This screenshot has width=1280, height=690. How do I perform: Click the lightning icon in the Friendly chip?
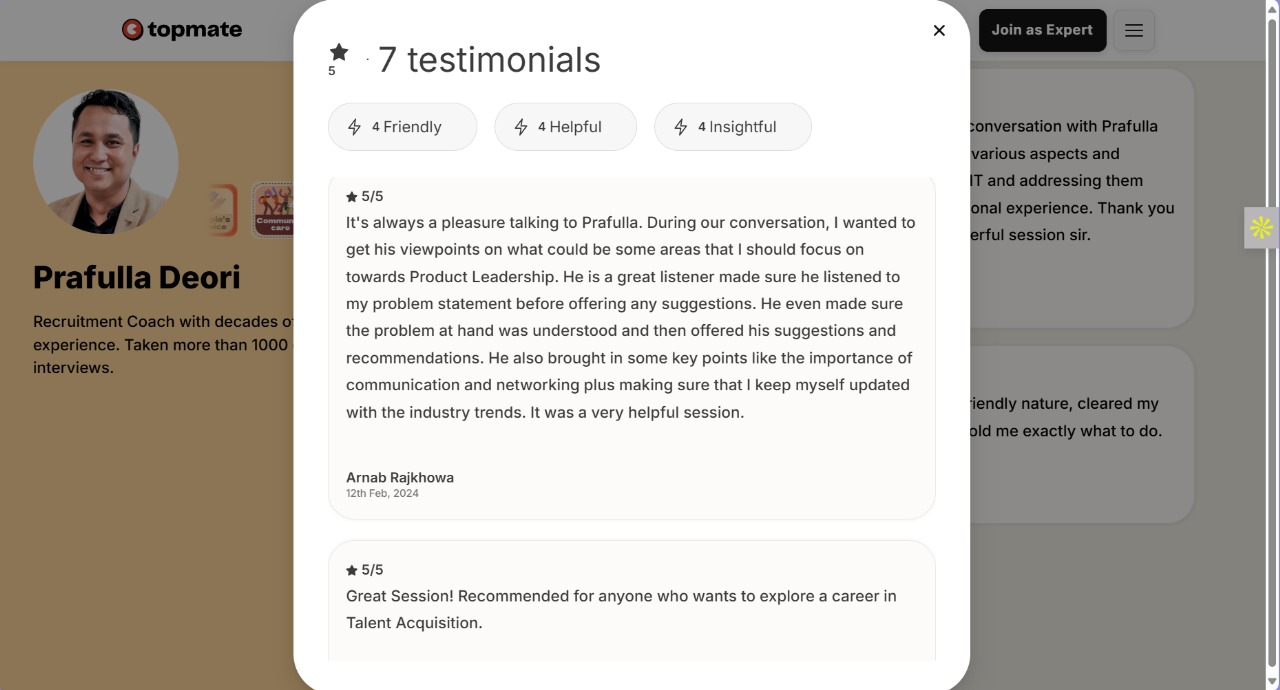pos(354,127)
